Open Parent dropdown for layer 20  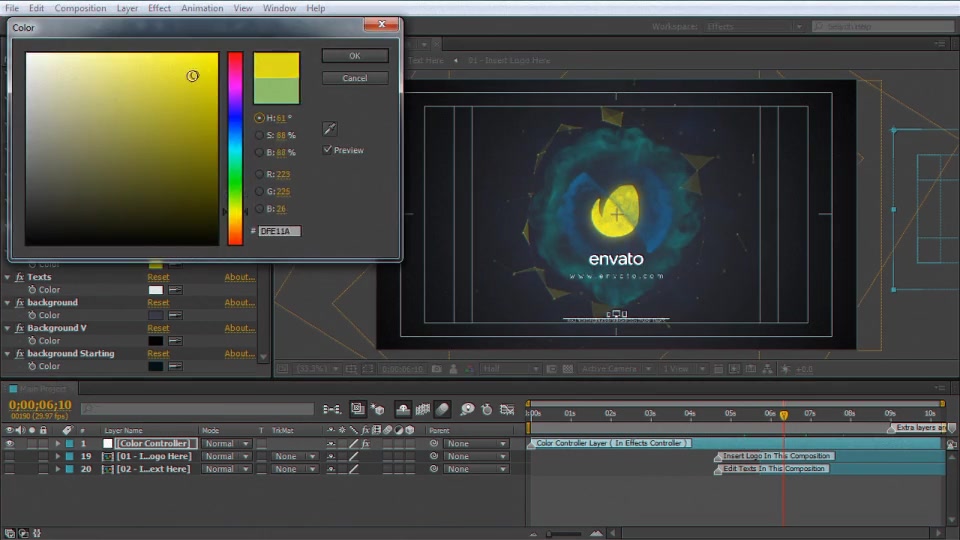[476, 470]
